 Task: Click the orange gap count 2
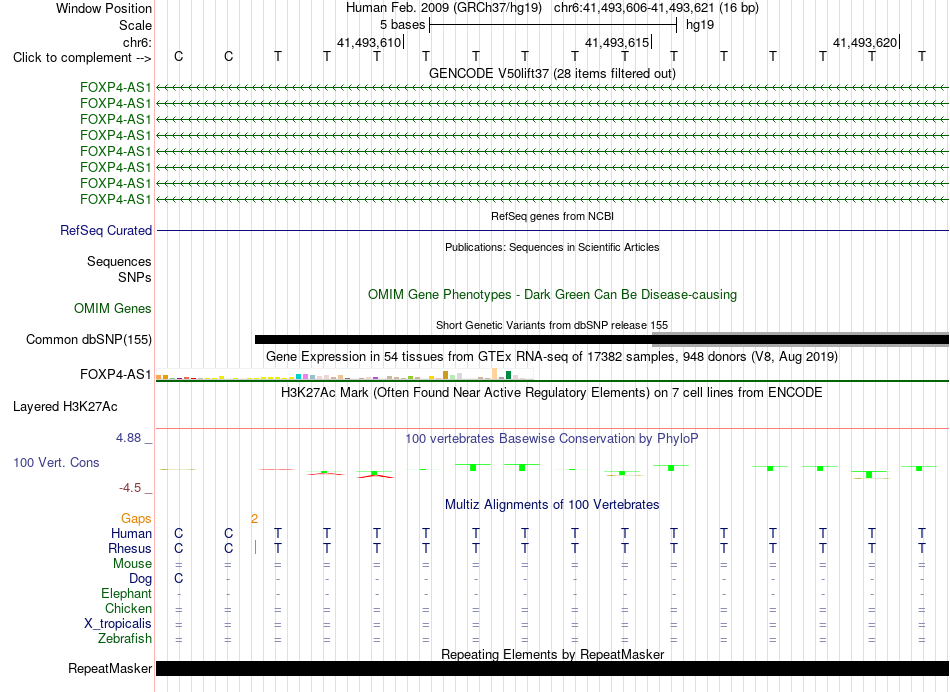[x=254, y=518]
